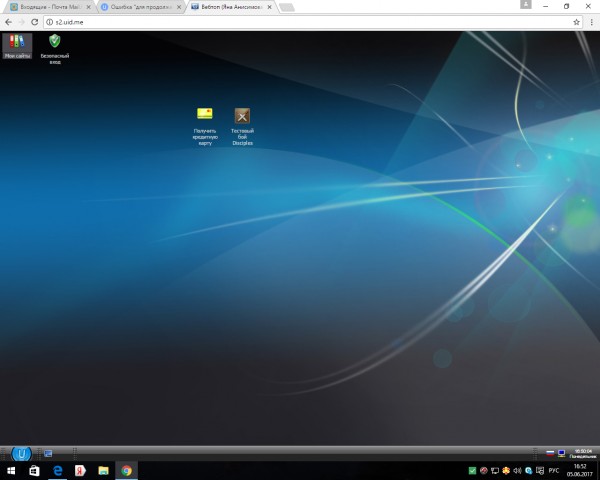Bookmark this page with the star
This screenshot has width=600, height=480.
(576, 22)
